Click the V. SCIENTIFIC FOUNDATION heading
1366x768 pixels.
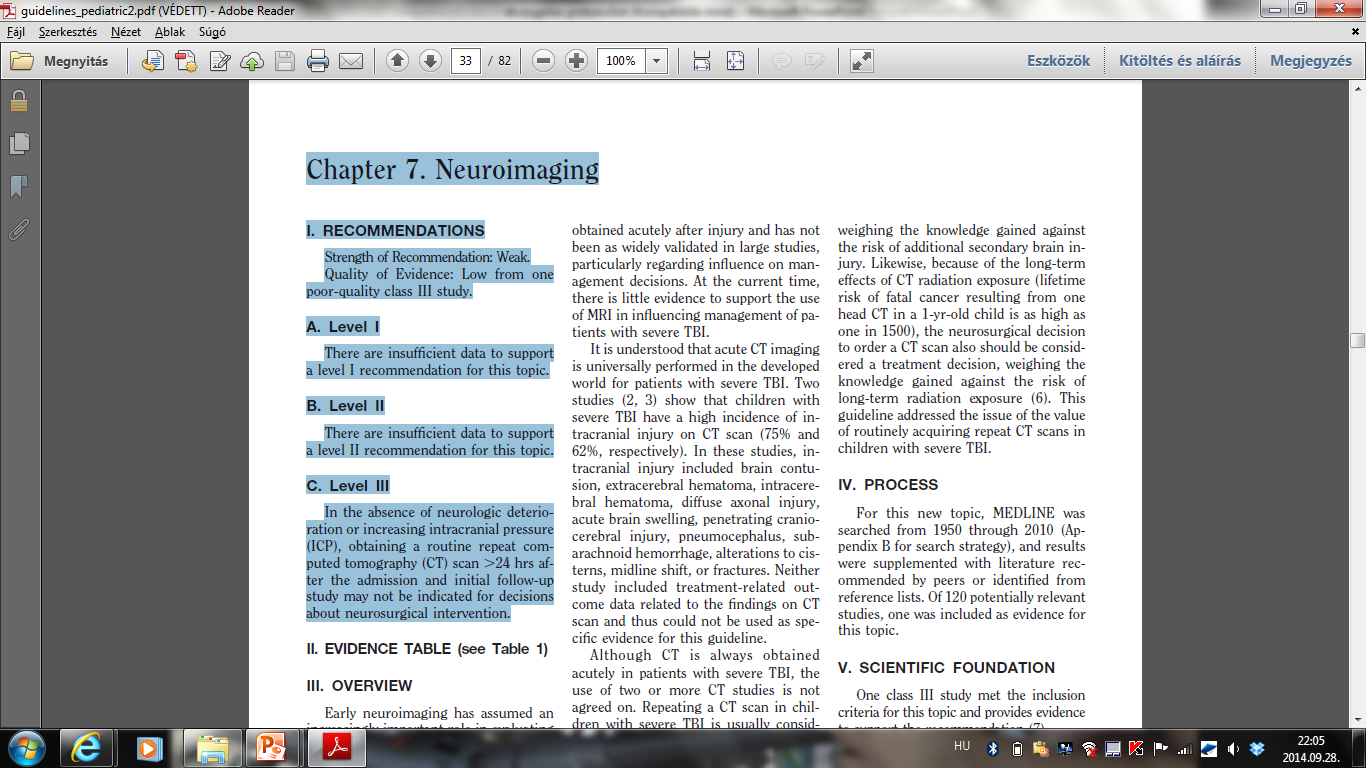pos(946,668)
